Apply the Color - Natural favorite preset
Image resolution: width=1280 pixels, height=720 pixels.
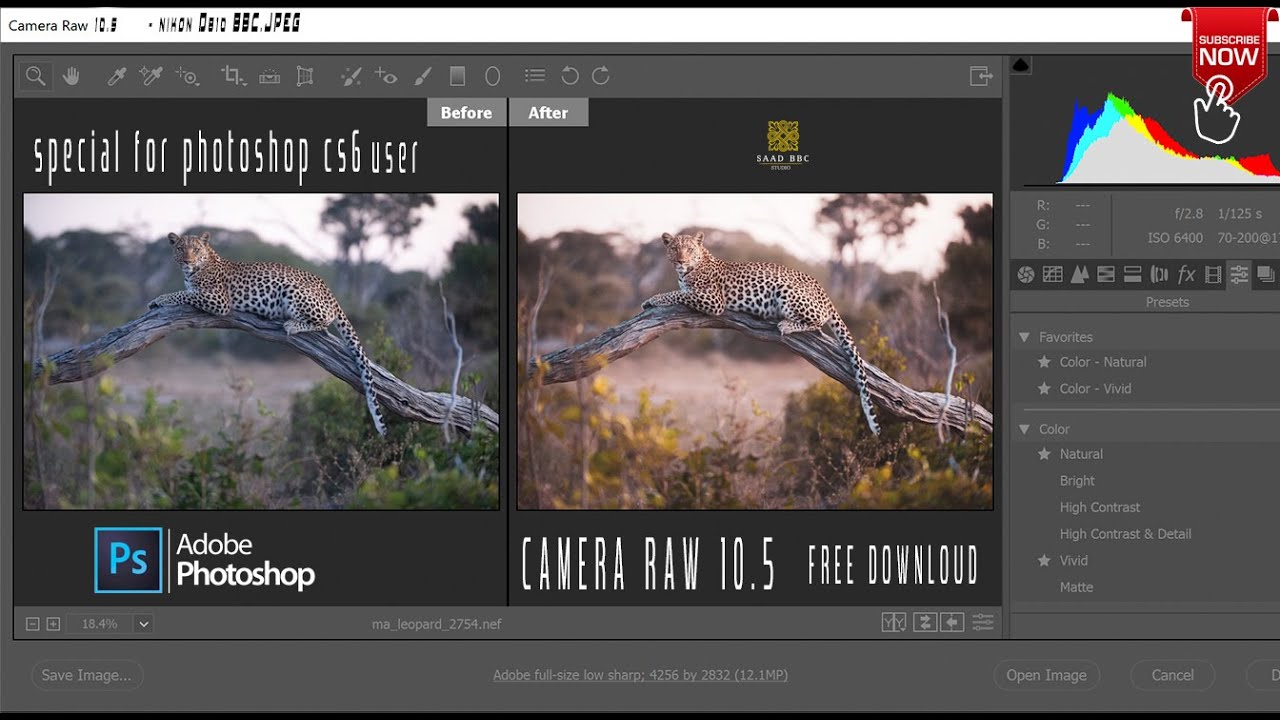coord(1103,362)
